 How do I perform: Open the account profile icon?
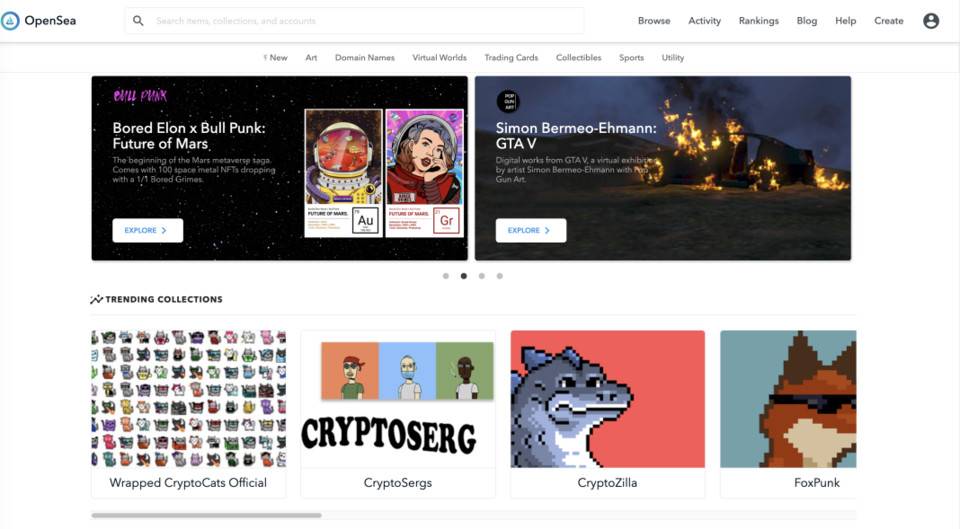(x=931, y=21)
